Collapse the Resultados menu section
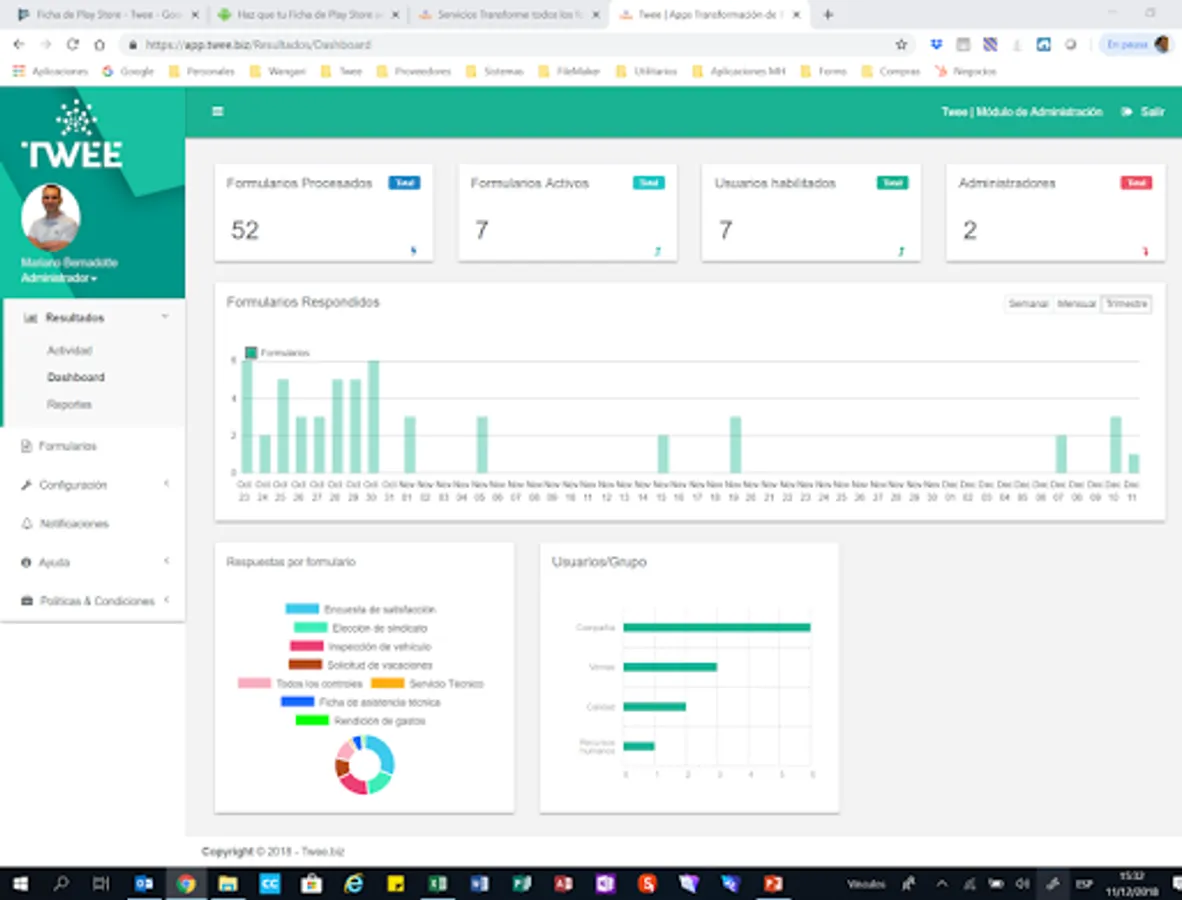Viewport: 1182px width, 900px height. pyautogui.click(x=165, y=317)
